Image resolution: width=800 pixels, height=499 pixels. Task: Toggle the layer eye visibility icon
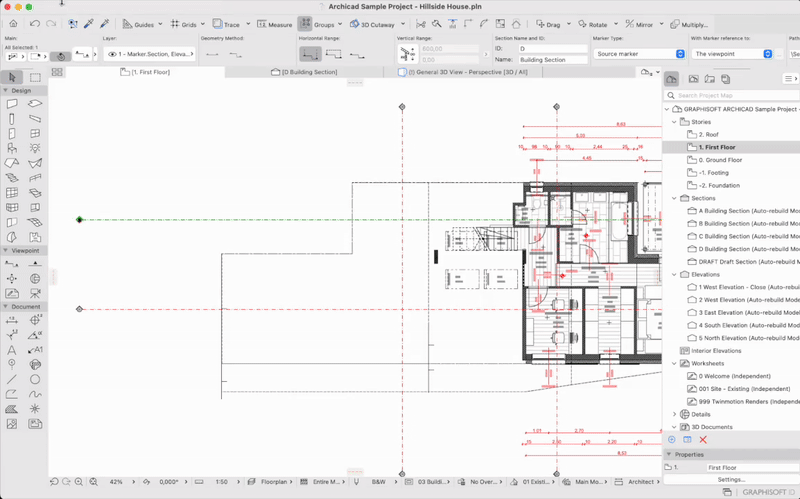coord(112,54)
